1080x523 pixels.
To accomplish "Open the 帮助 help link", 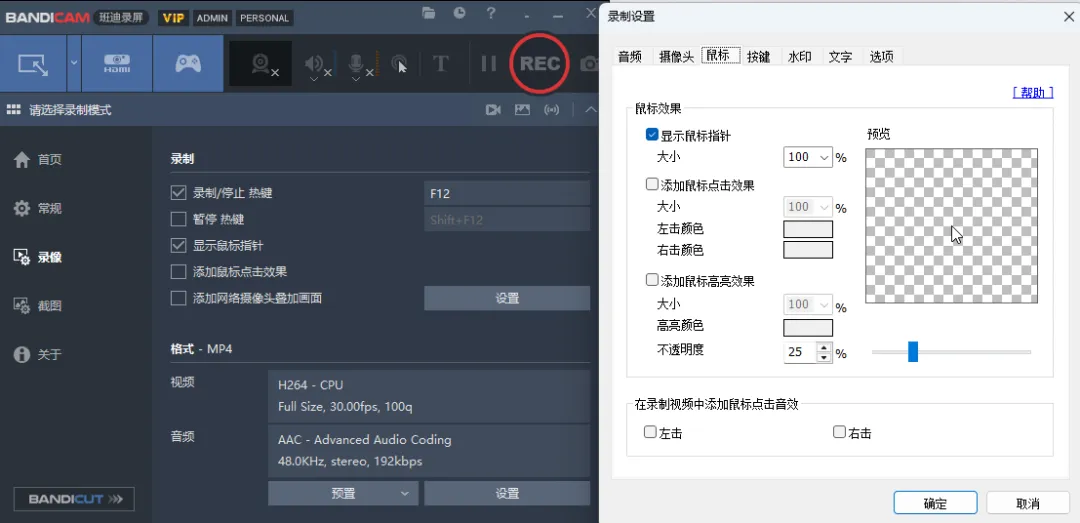I will point(1033,93).
